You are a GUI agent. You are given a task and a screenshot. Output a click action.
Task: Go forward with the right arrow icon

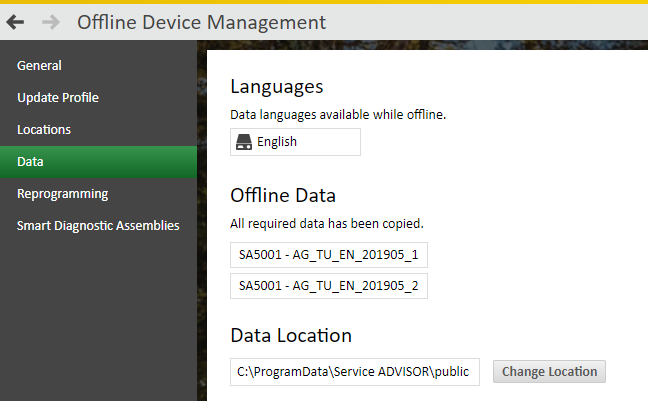51,22
